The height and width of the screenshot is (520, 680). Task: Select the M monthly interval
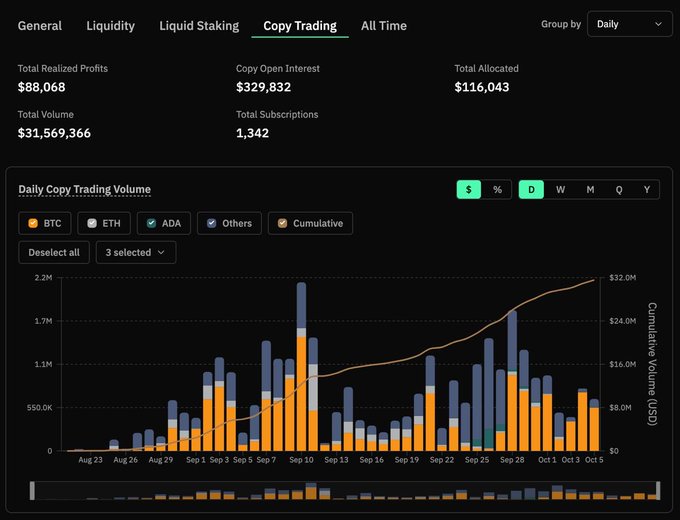(590, 190)
